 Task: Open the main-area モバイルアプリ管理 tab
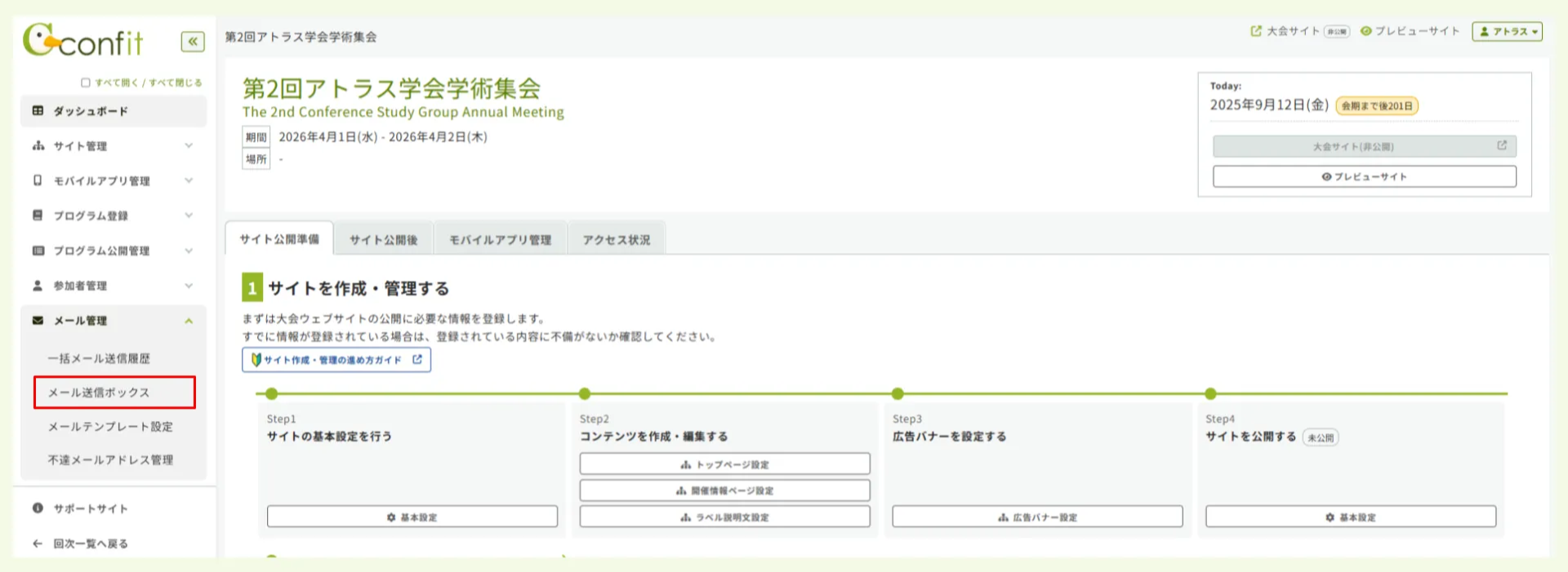pyautogui.click(x=500, y=239)
